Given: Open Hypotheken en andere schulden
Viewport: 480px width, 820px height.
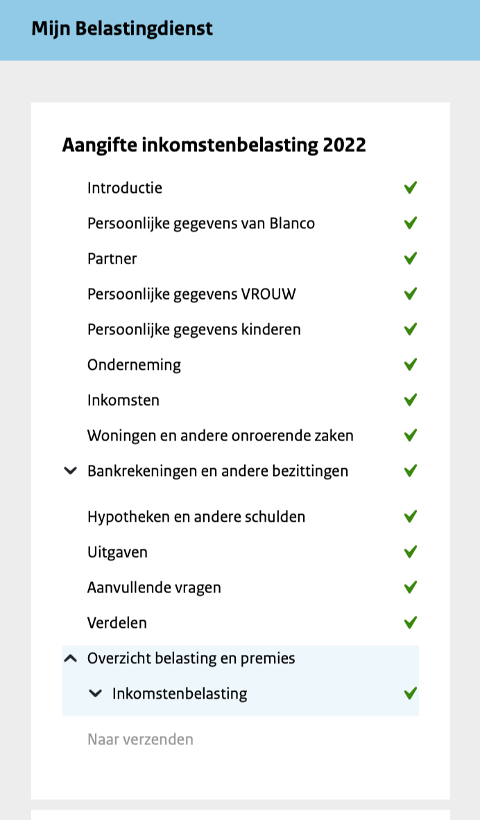Looking at the screenshot, I should [x=196, y=517].
